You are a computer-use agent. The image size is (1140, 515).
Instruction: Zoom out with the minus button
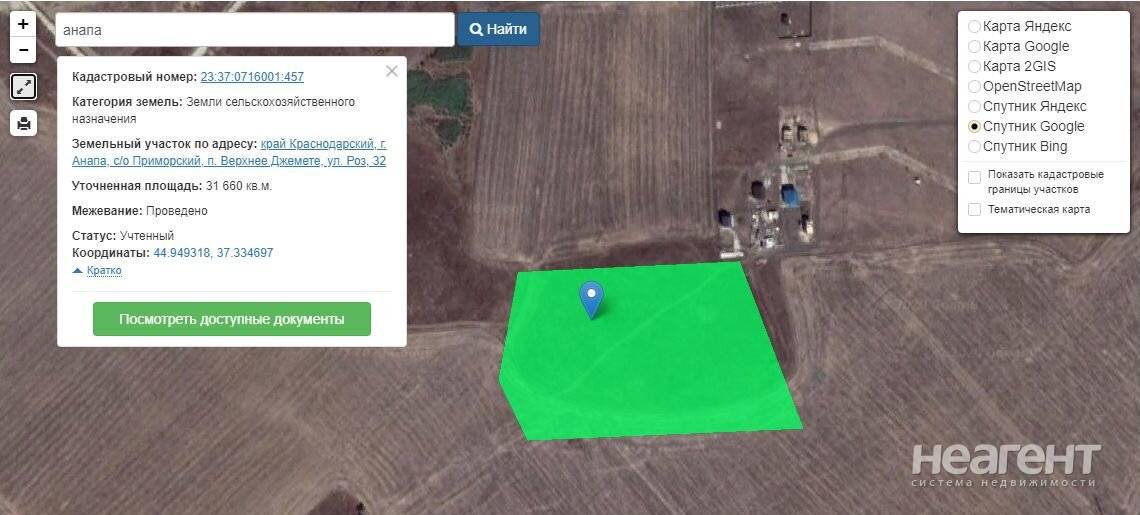(x=23, y=50)
